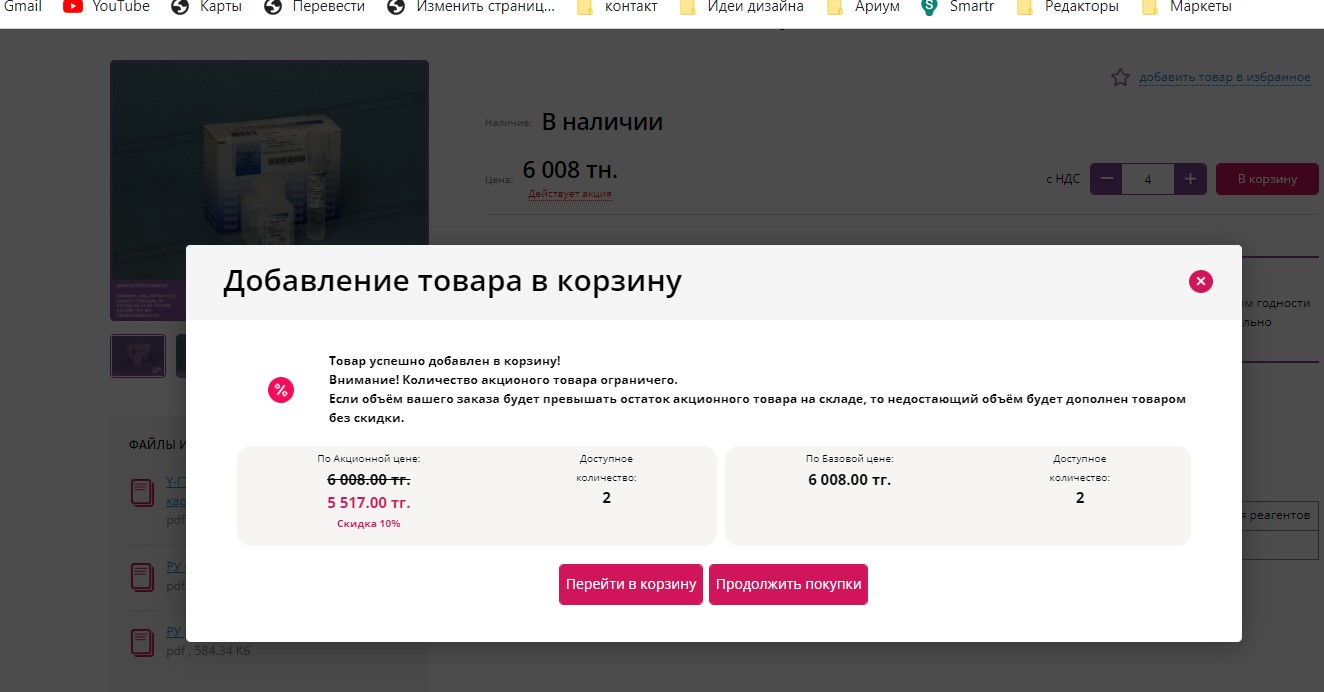The height and width of the screenshot is (692, 1324).
Task: Close the add-to-cart dialog
Action: (1200, 282)
